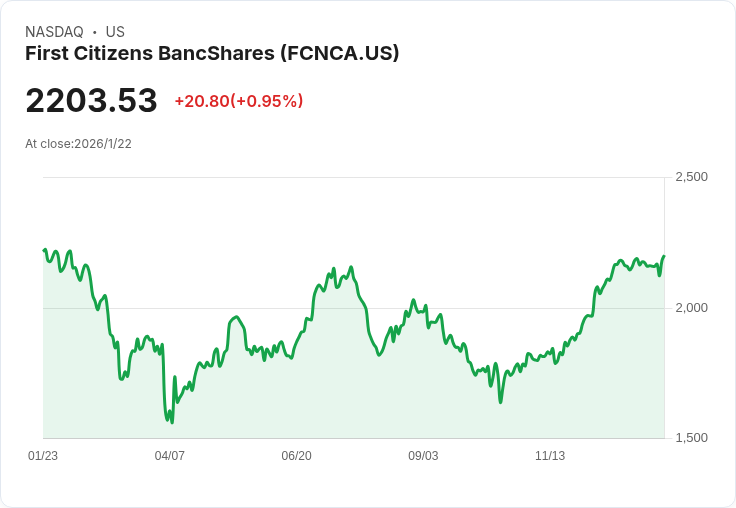Select the 09/03 date on the x-axis

423,456
